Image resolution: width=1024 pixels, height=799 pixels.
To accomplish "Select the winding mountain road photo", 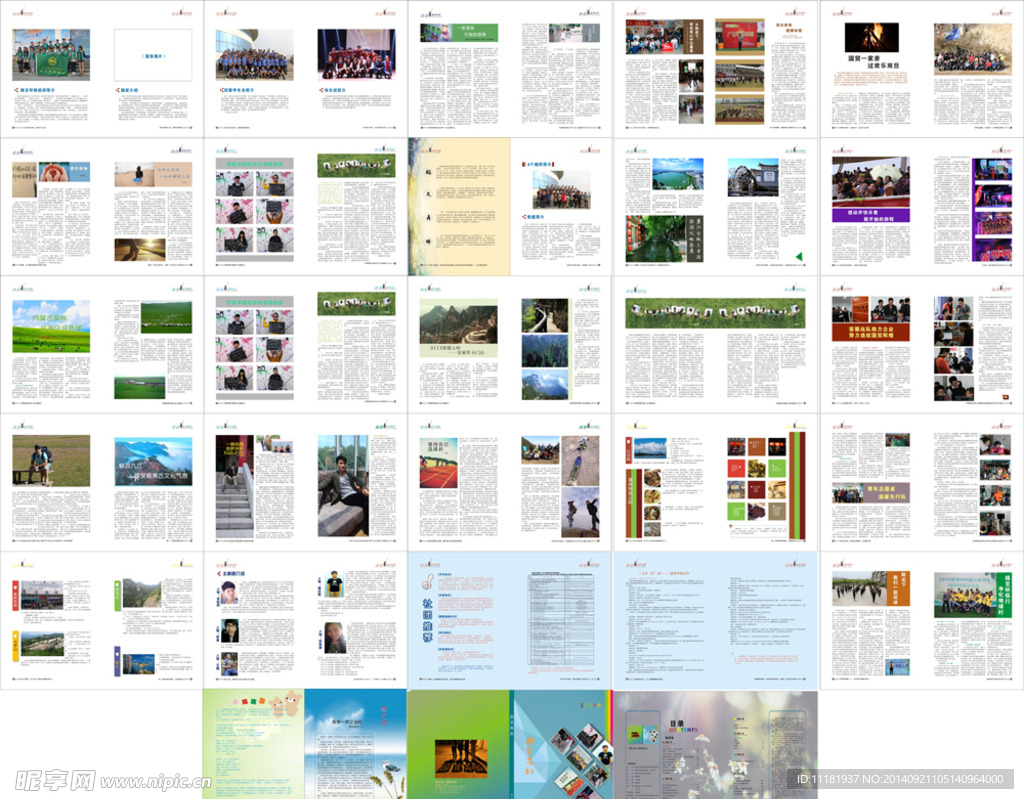I will click(x=458, y=323).
